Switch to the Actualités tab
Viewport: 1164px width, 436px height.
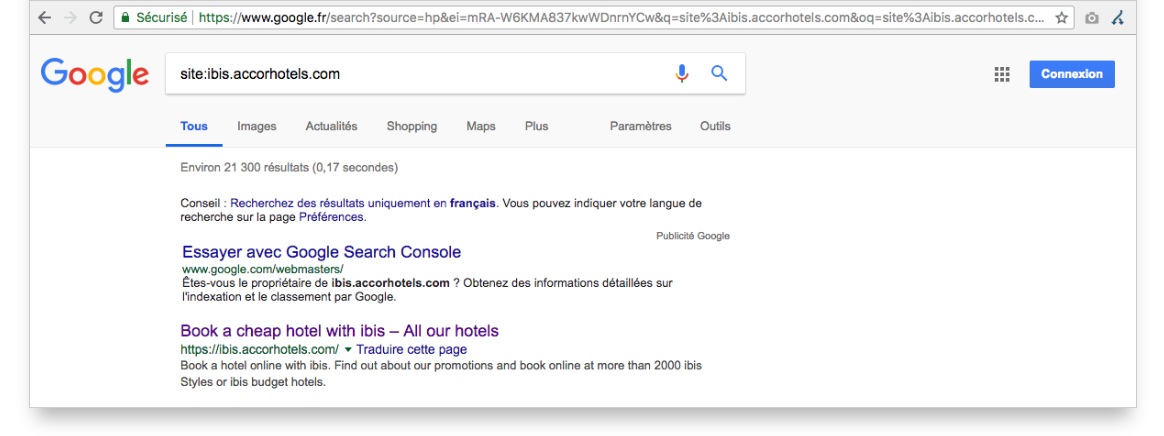tap(331, 126)
